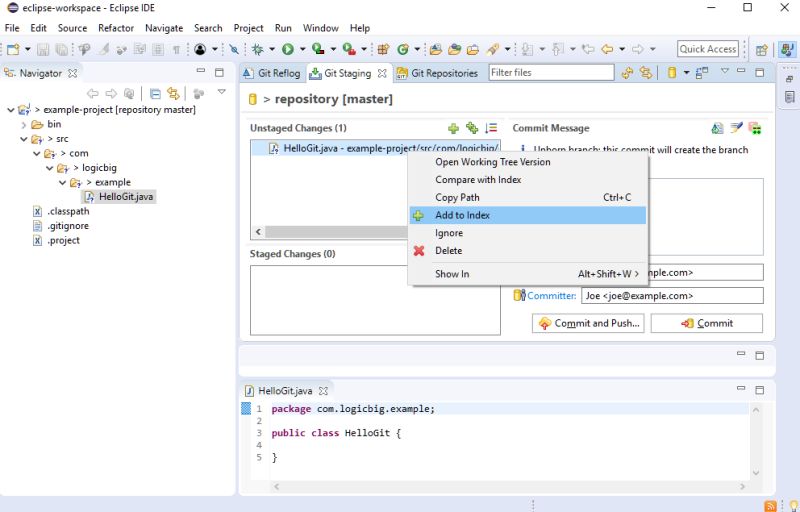The width and height of the screenshot is (800, 512).
Task: Add selected files to index (single plus)
Action: click(x=453, y=128)
